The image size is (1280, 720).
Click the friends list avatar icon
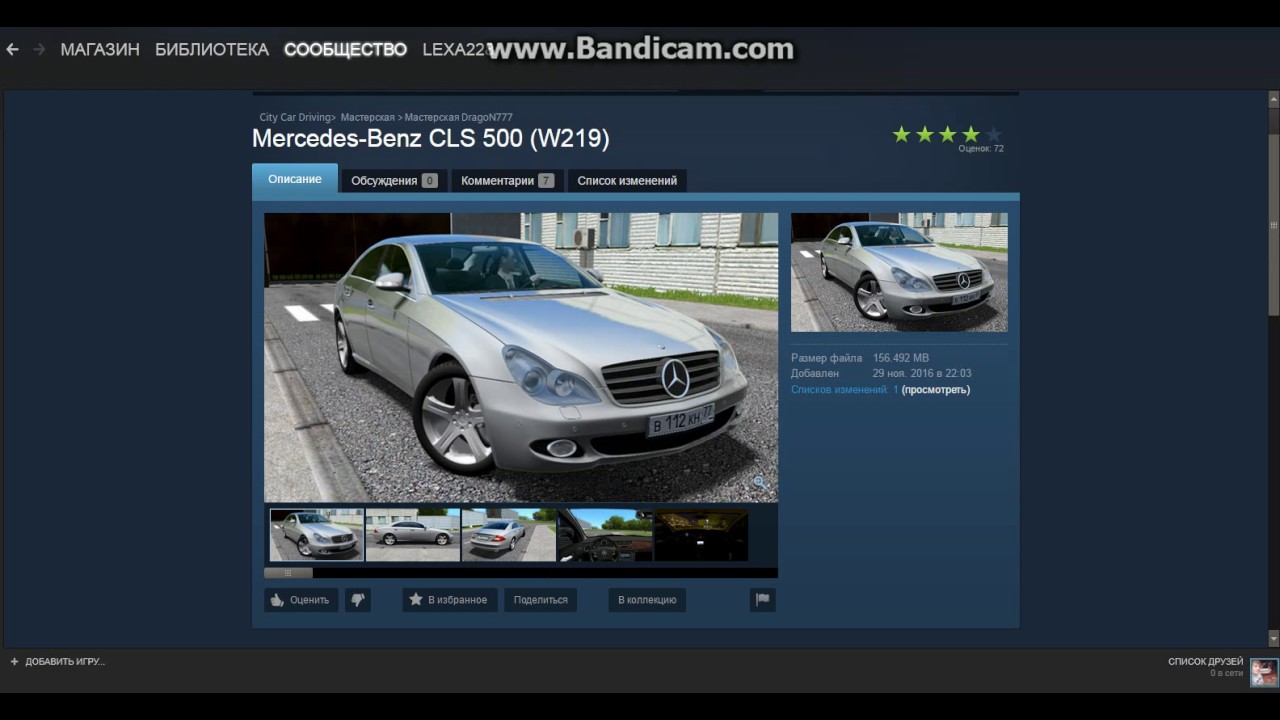[1264, 671]
